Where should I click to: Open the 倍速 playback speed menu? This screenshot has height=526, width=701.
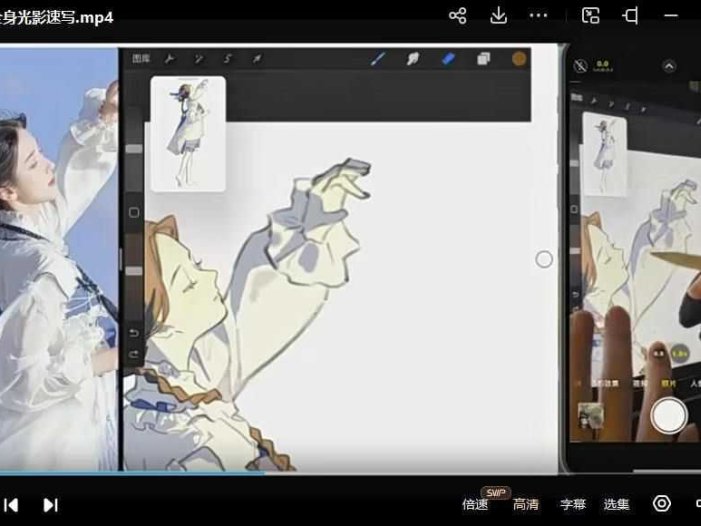click(x=475, y=505)
